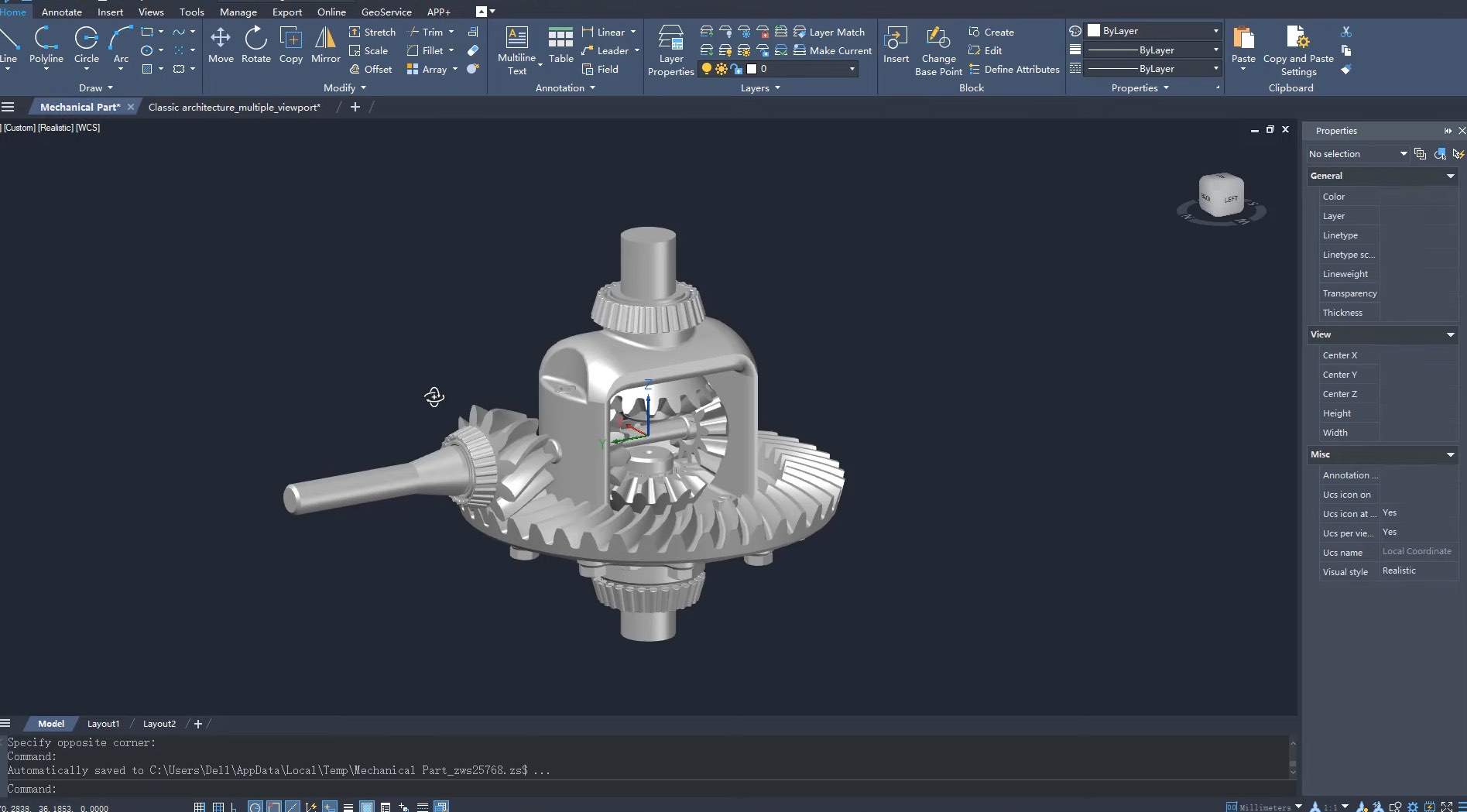The image size is (1467, 812).
Task: Click the Stretch tool
Action: [372, 32]
